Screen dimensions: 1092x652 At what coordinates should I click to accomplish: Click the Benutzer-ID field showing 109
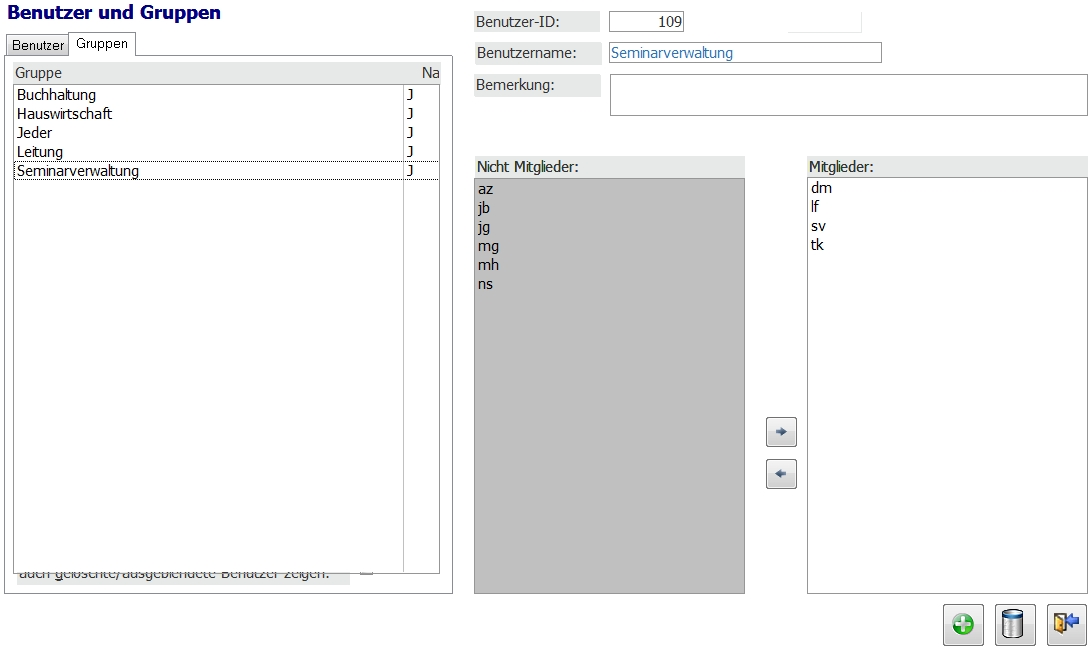[646, 22]
